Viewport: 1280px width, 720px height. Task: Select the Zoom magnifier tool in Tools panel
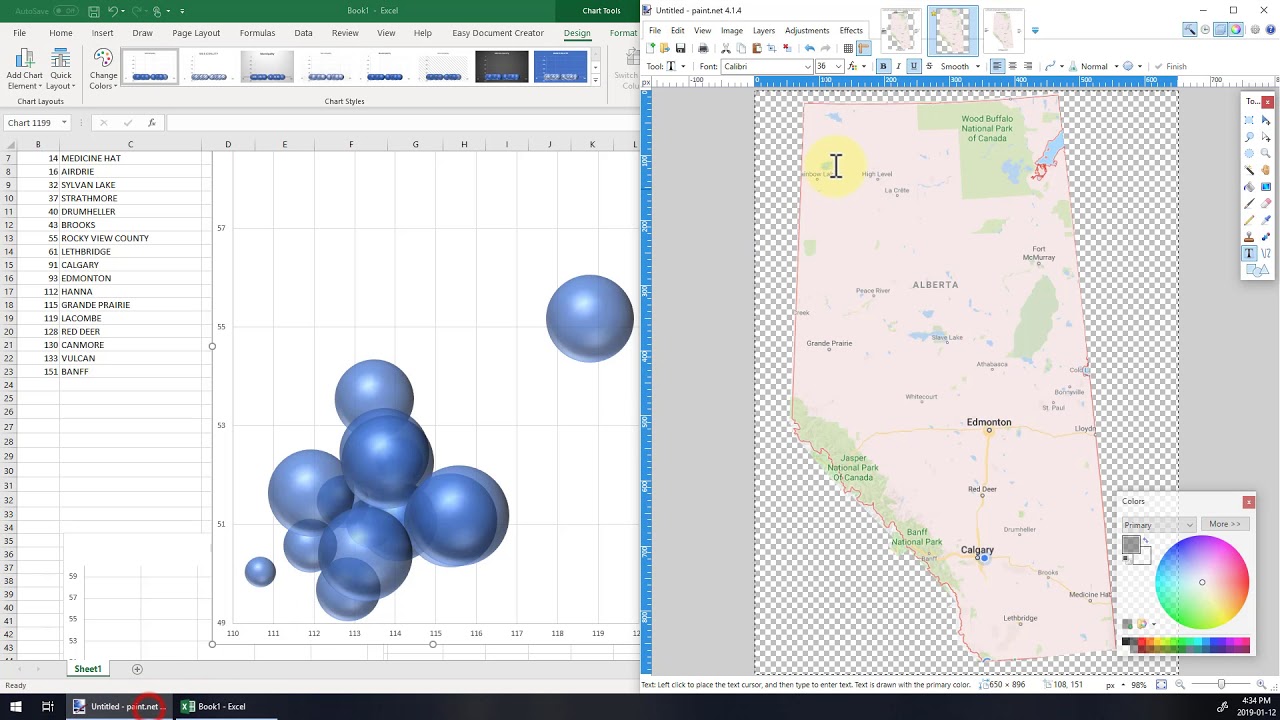tap(1265, 153)
